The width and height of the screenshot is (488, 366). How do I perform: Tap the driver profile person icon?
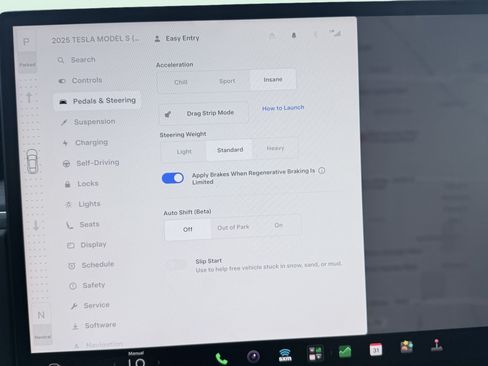tap(157, 39)
